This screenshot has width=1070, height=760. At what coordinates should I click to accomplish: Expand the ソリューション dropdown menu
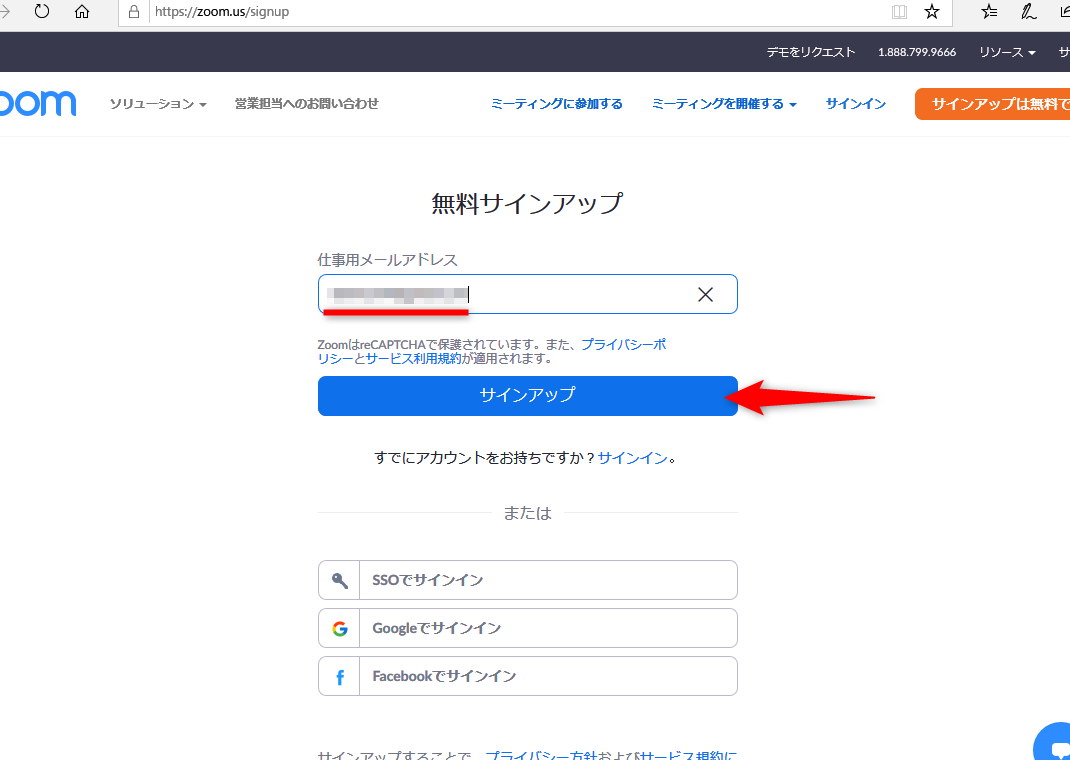coord(158,104)
